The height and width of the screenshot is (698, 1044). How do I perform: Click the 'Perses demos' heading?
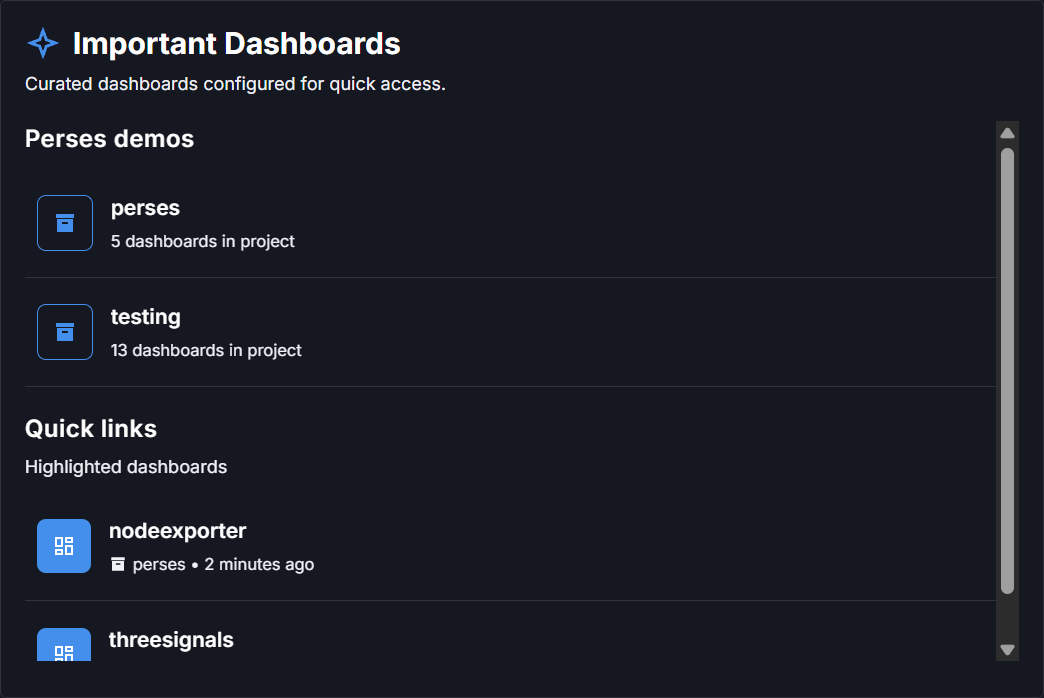[x=109, y=139]
